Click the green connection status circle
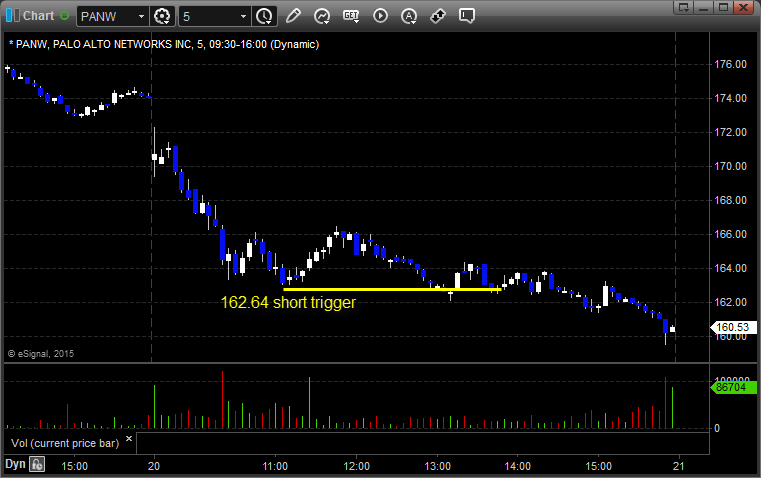This screenshot has height=478, width=761. (65, 16)
